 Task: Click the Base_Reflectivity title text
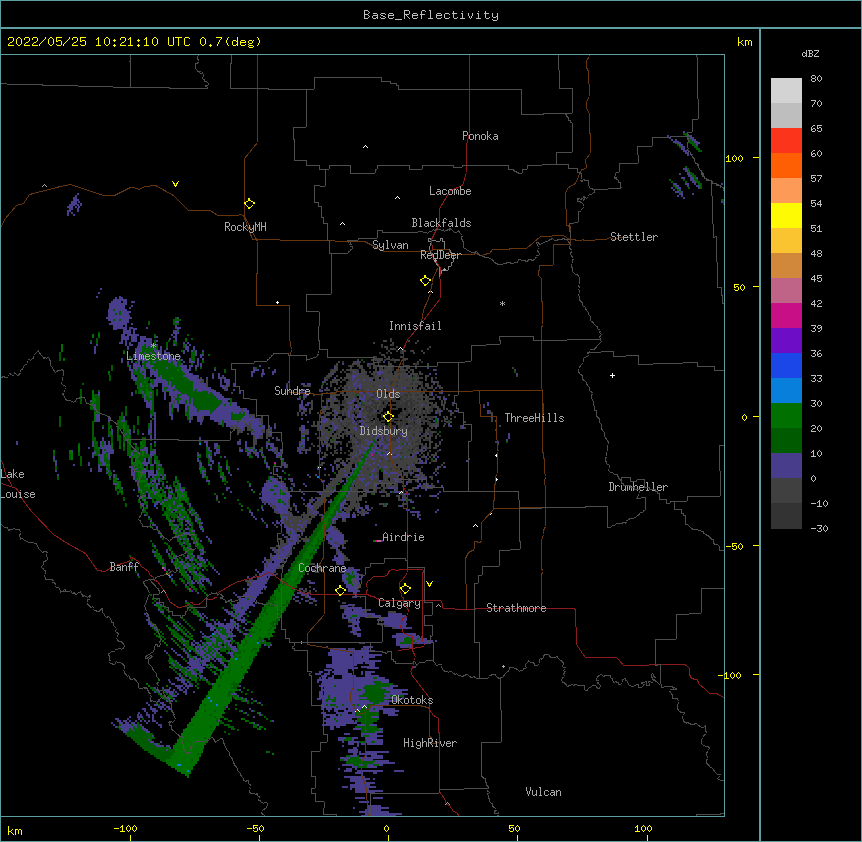tap(431, 15)
